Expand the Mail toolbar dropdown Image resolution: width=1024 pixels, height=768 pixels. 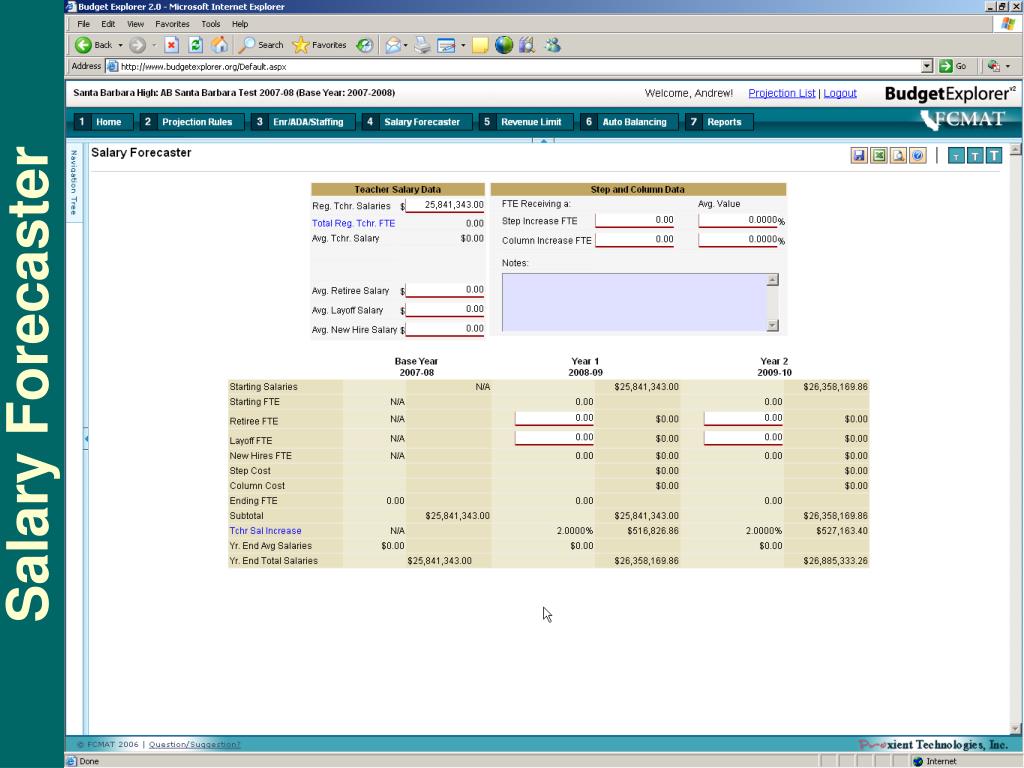coord(405,44)
